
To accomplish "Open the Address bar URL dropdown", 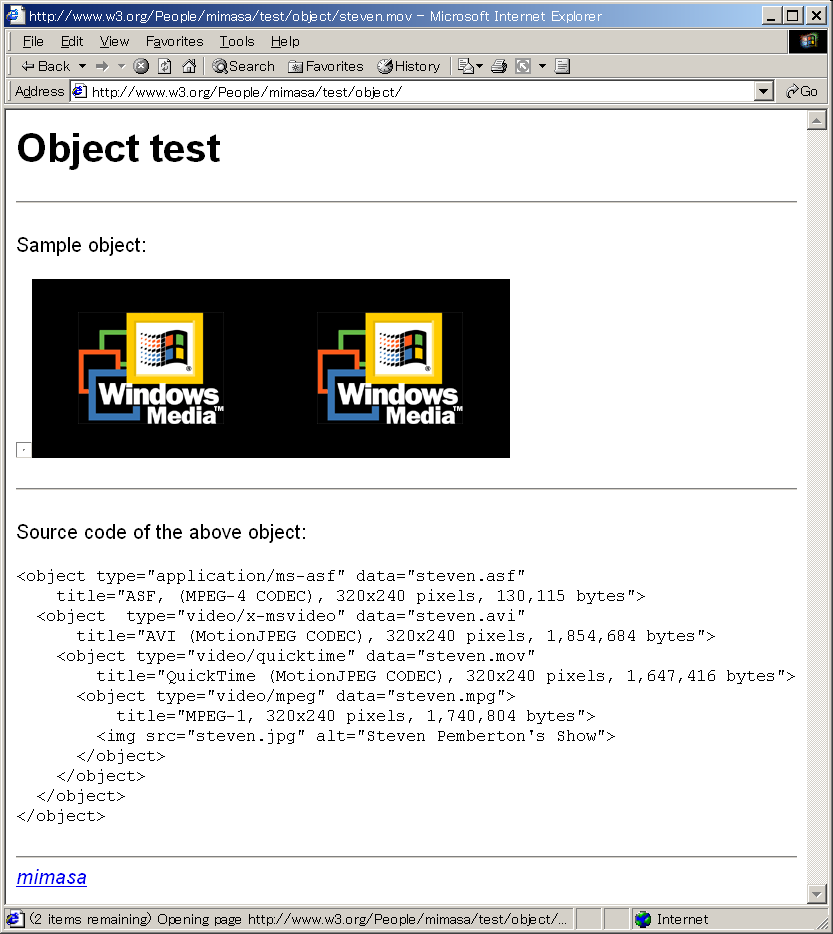I will [x=764, y=91].
